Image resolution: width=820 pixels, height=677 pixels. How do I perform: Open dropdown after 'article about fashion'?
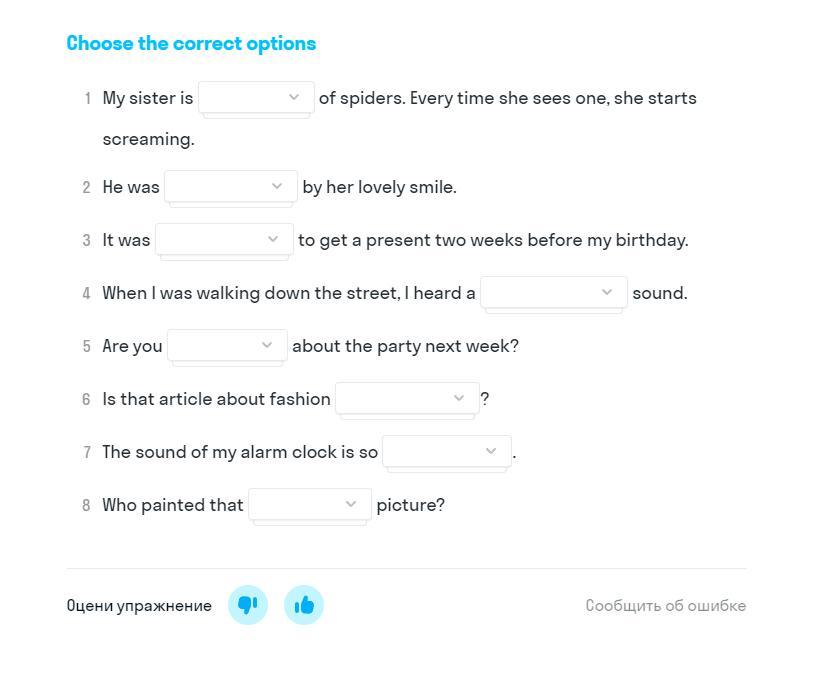[x=407, y=398]
